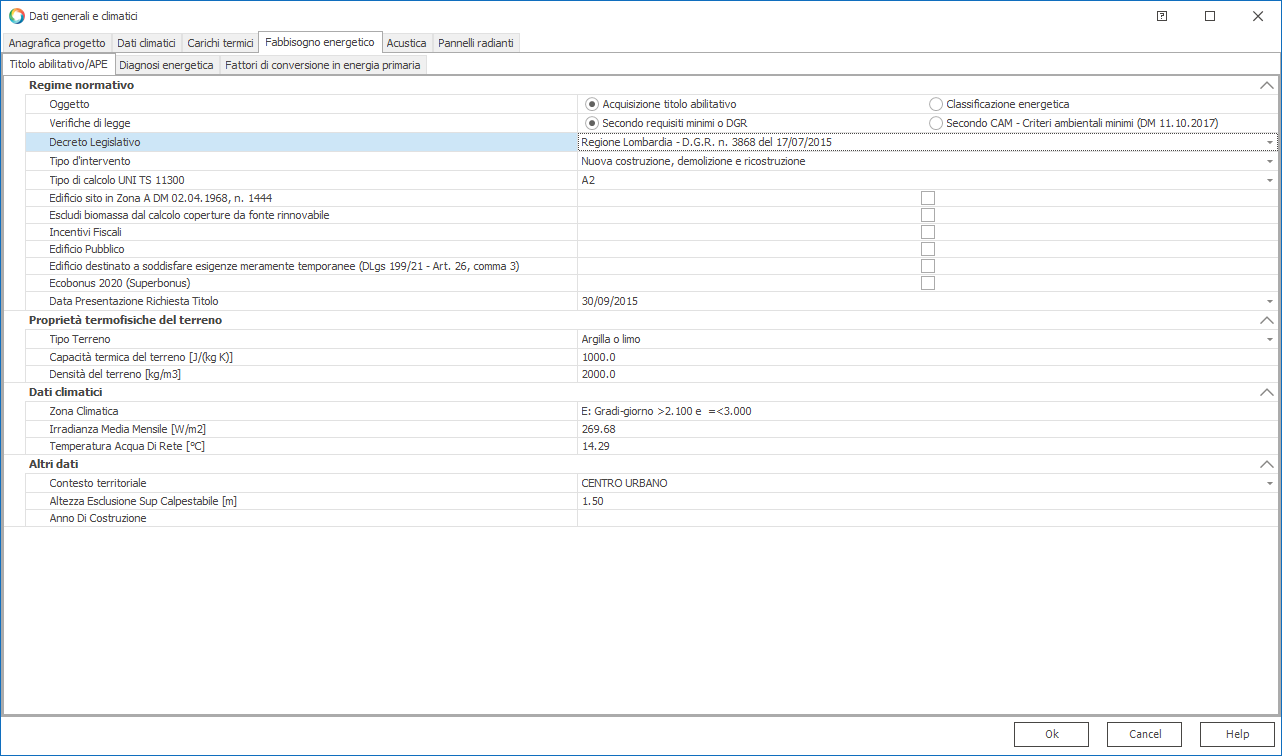Select Secondo CAM criteri ambientali minimi
This screenshot has width=1282, height=756.
pos(936,123)
